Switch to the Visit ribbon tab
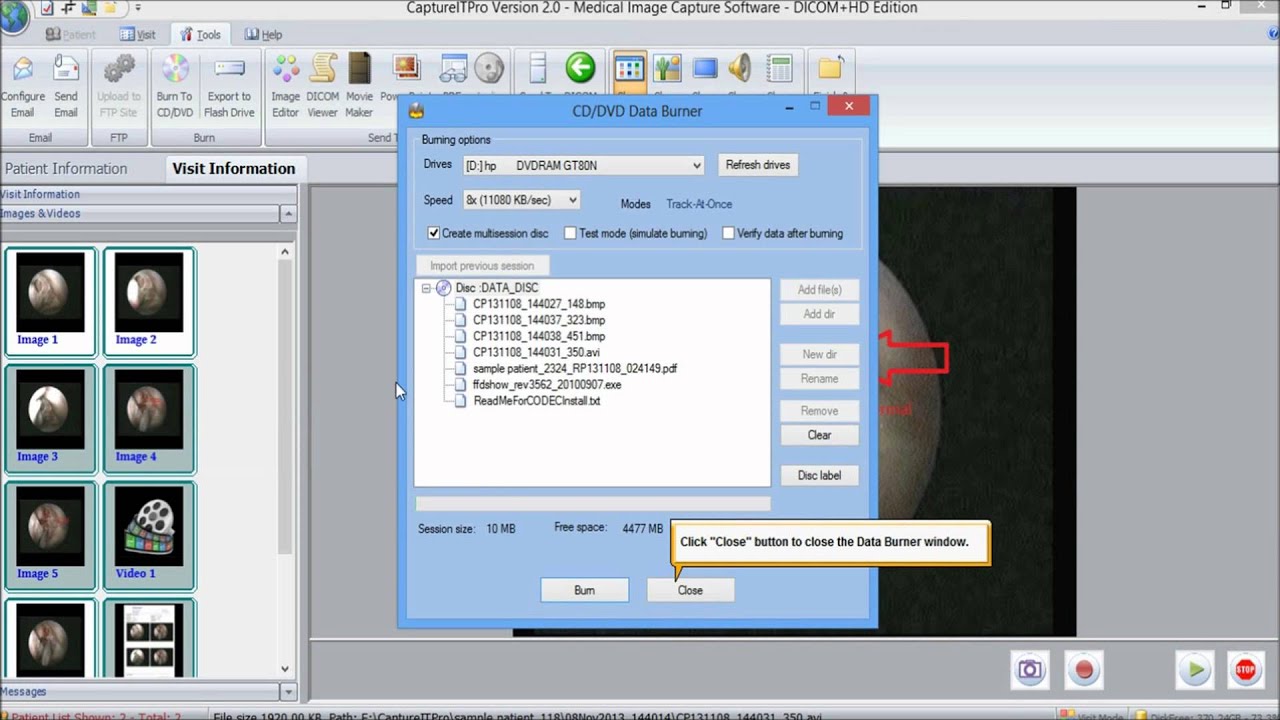This screenshot has height=720, width=1280. coord(138,35)
